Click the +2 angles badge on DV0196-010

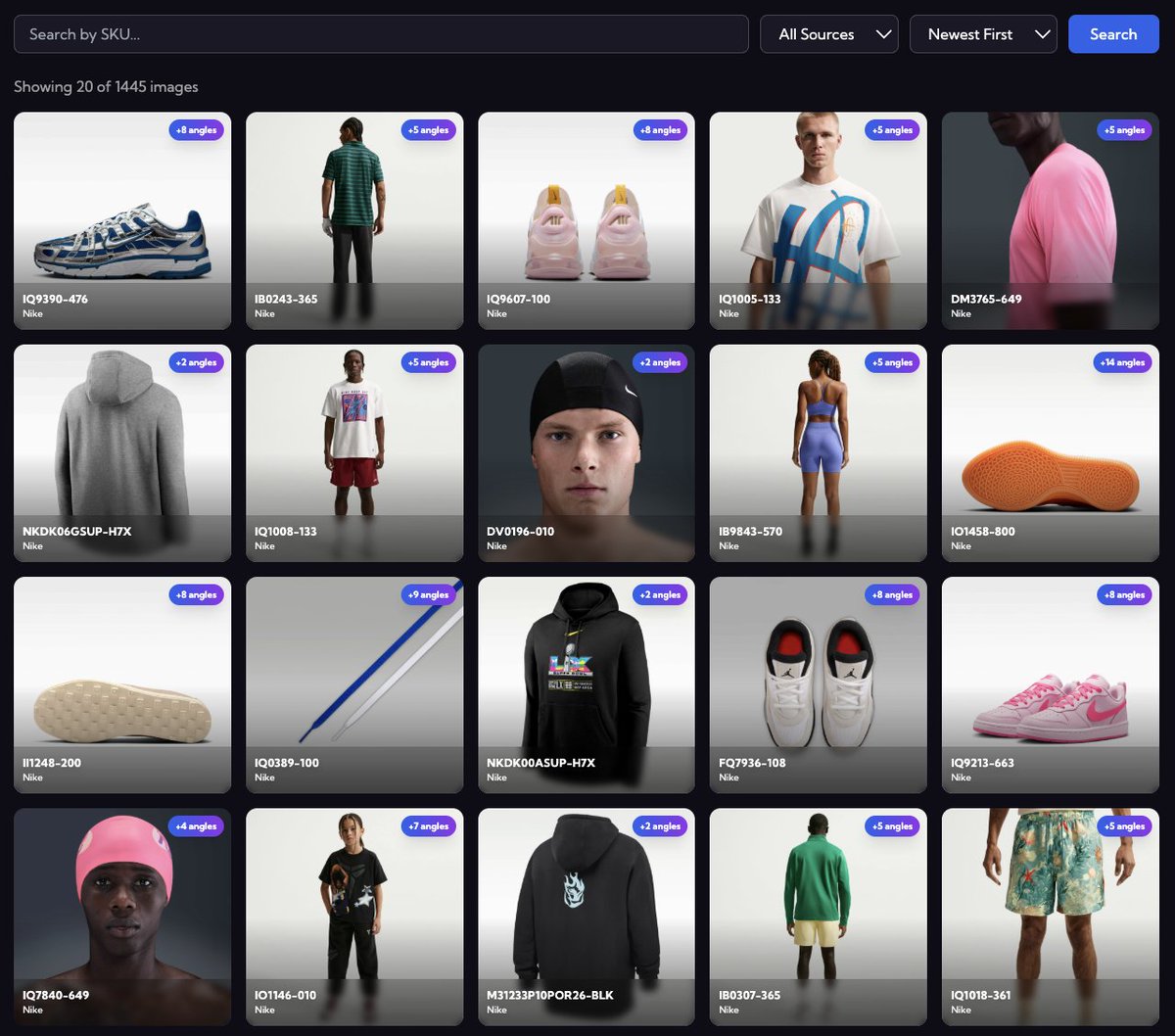point(661,362)
